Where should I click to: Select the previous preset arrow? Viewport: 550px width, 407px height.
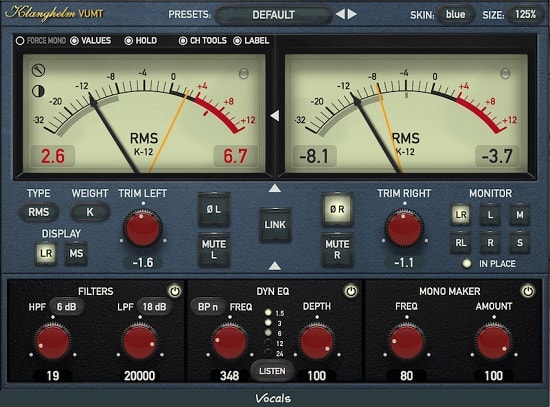coord(340,14)
